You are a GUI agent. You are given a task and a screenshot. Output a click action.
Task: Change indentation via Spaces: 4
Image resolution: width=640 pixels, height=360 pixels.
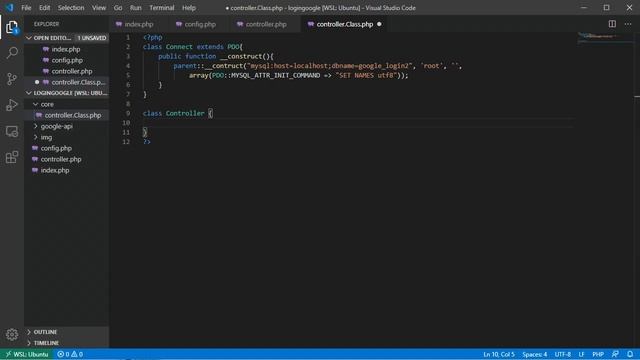(x=534, y=354)
